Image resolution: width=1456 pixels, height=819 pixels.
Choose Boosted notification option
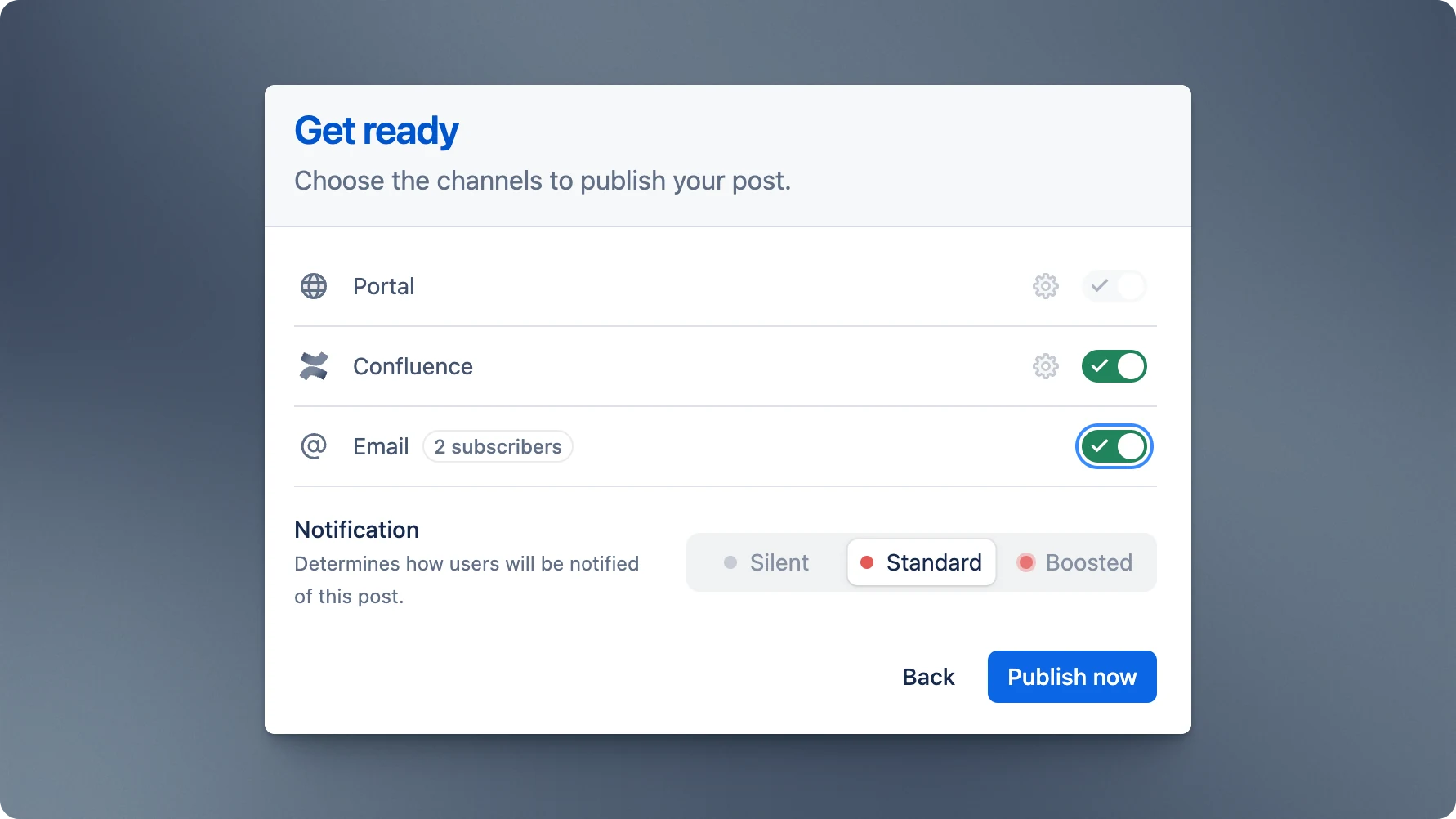coord(1074,562)
